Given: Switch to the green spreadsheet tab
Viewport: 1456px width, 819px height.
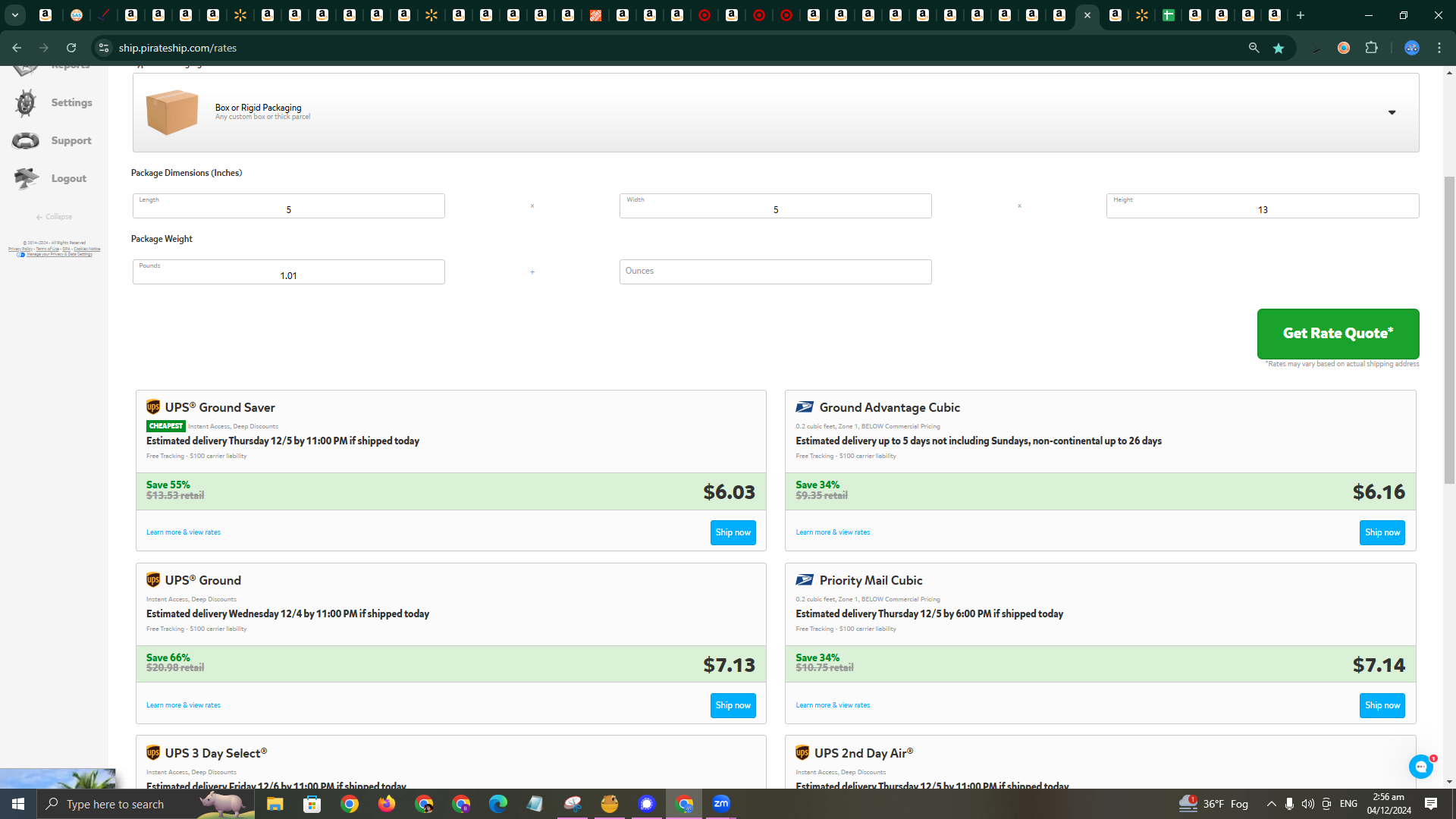Looking at the screenshot, I should (x=1169, y=15).
